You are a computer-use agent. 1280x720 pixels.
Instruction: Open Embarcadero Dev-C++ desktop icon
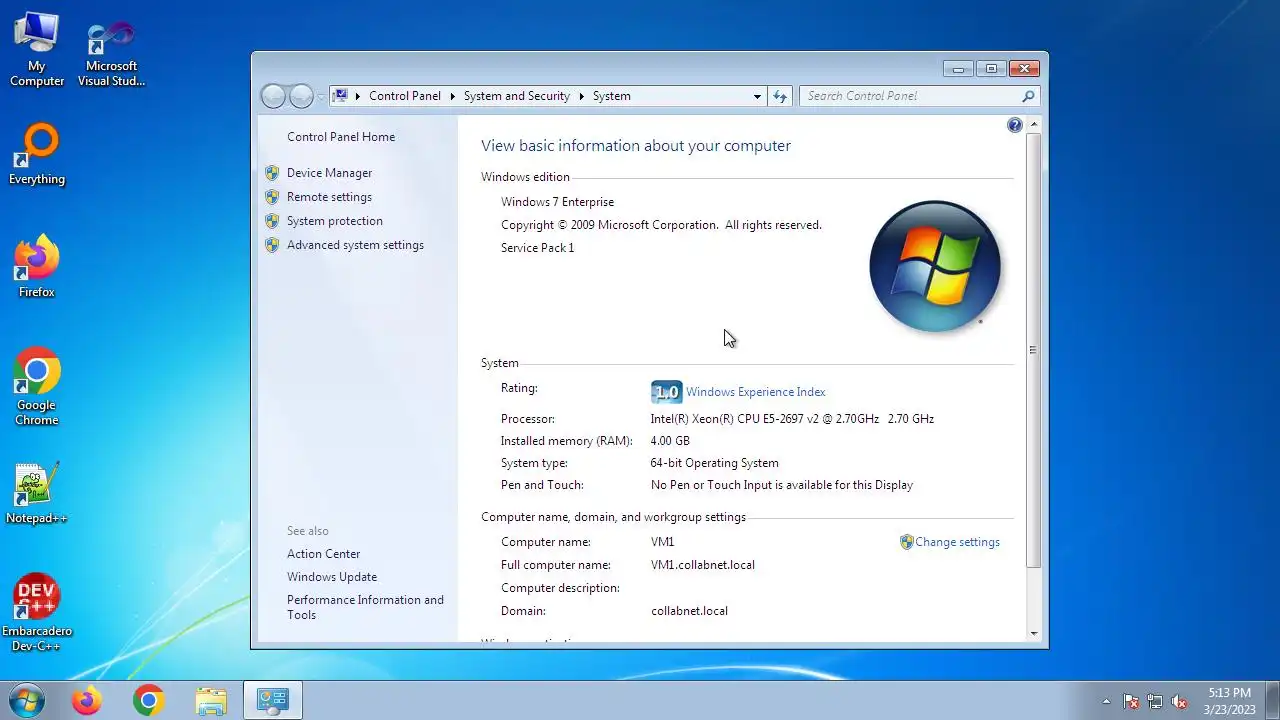[x=37, y=613]
